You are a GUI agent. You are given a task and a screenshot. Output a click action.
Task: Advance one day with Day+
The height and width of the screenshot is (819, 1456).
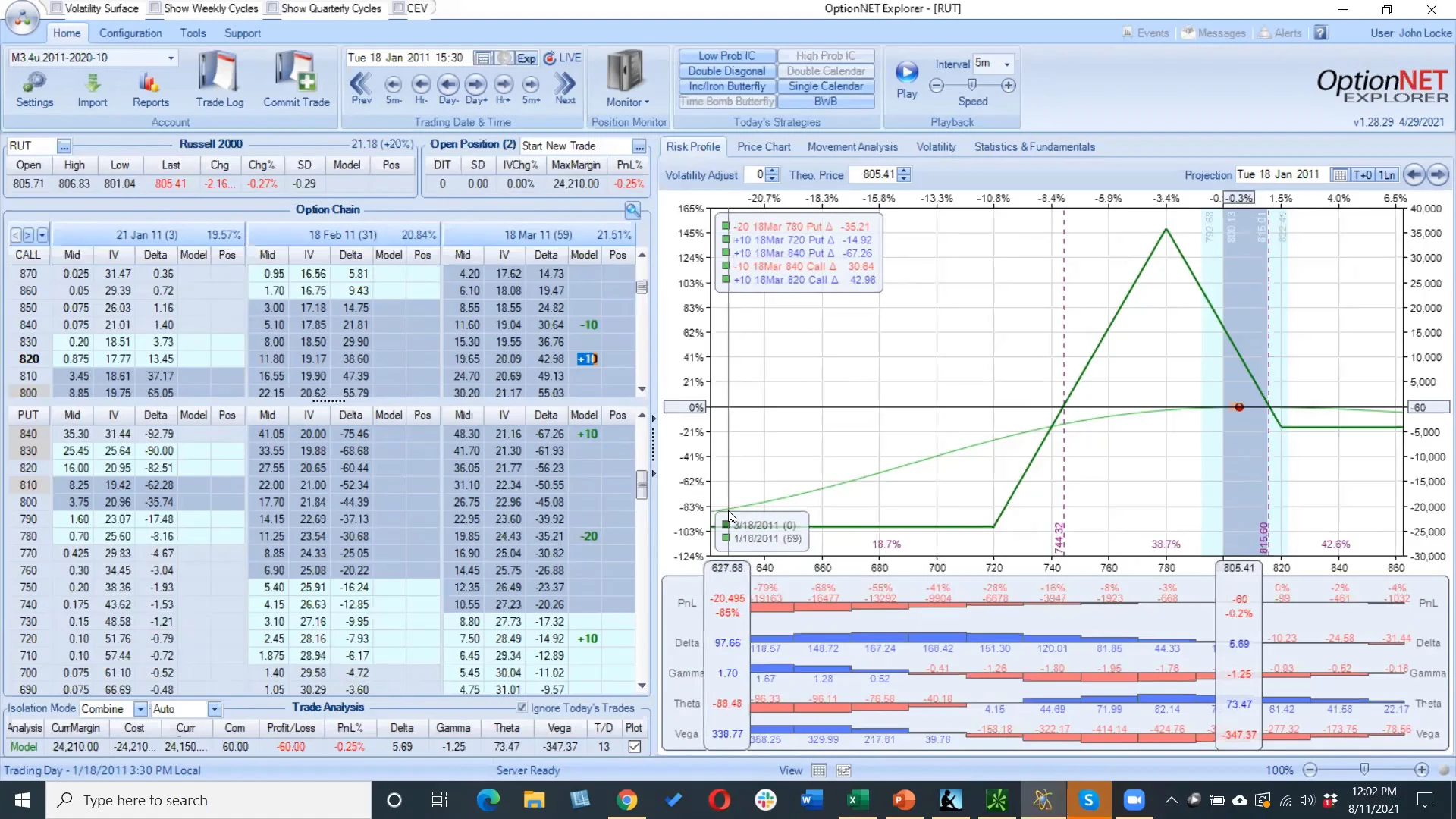pos(476,87)
